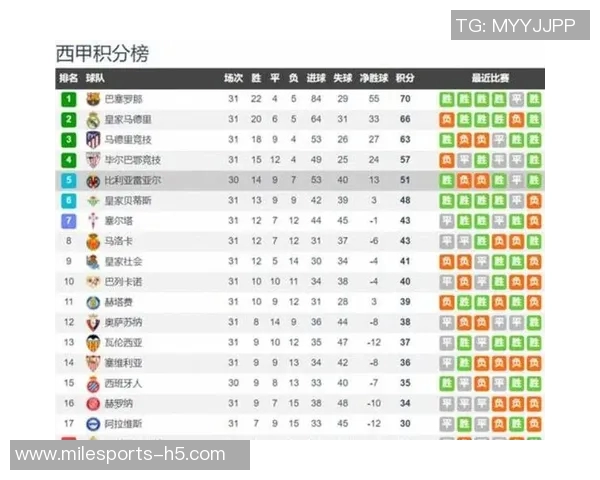Click the 场次 column header
The image size is (600, 480).
coord(233,78)
